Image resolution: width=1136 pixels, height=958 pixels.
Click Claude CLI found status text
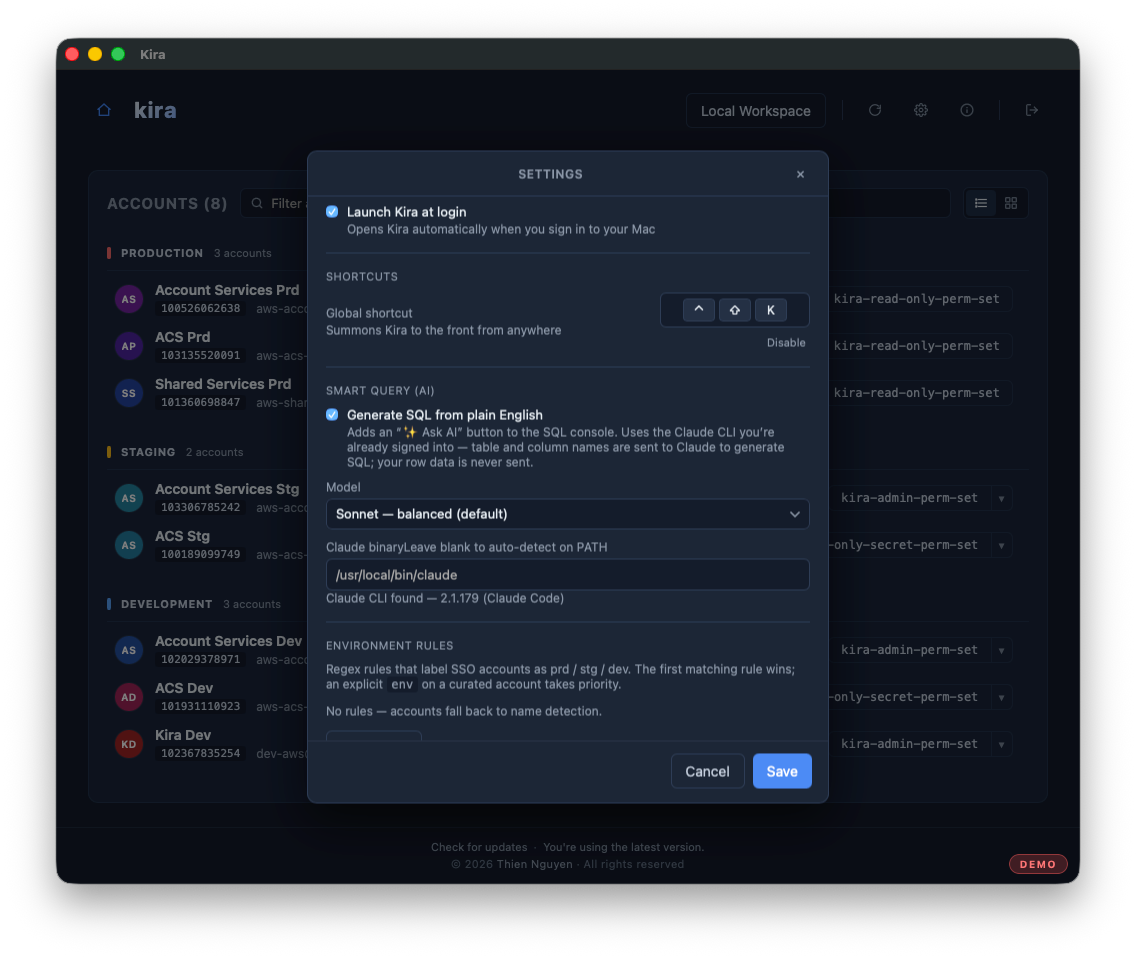click(x=445, y=599)
